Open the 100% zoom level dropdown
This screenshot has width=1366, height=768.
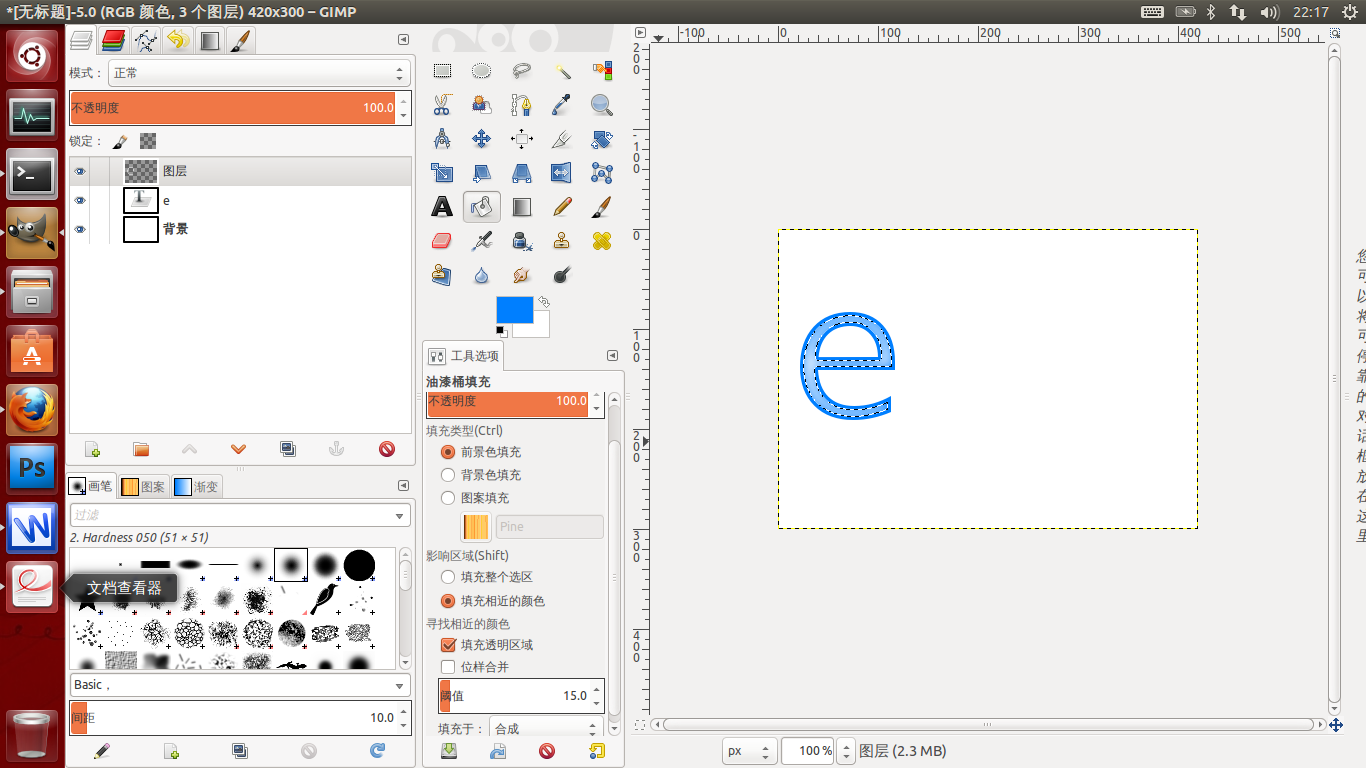(846, 751)
